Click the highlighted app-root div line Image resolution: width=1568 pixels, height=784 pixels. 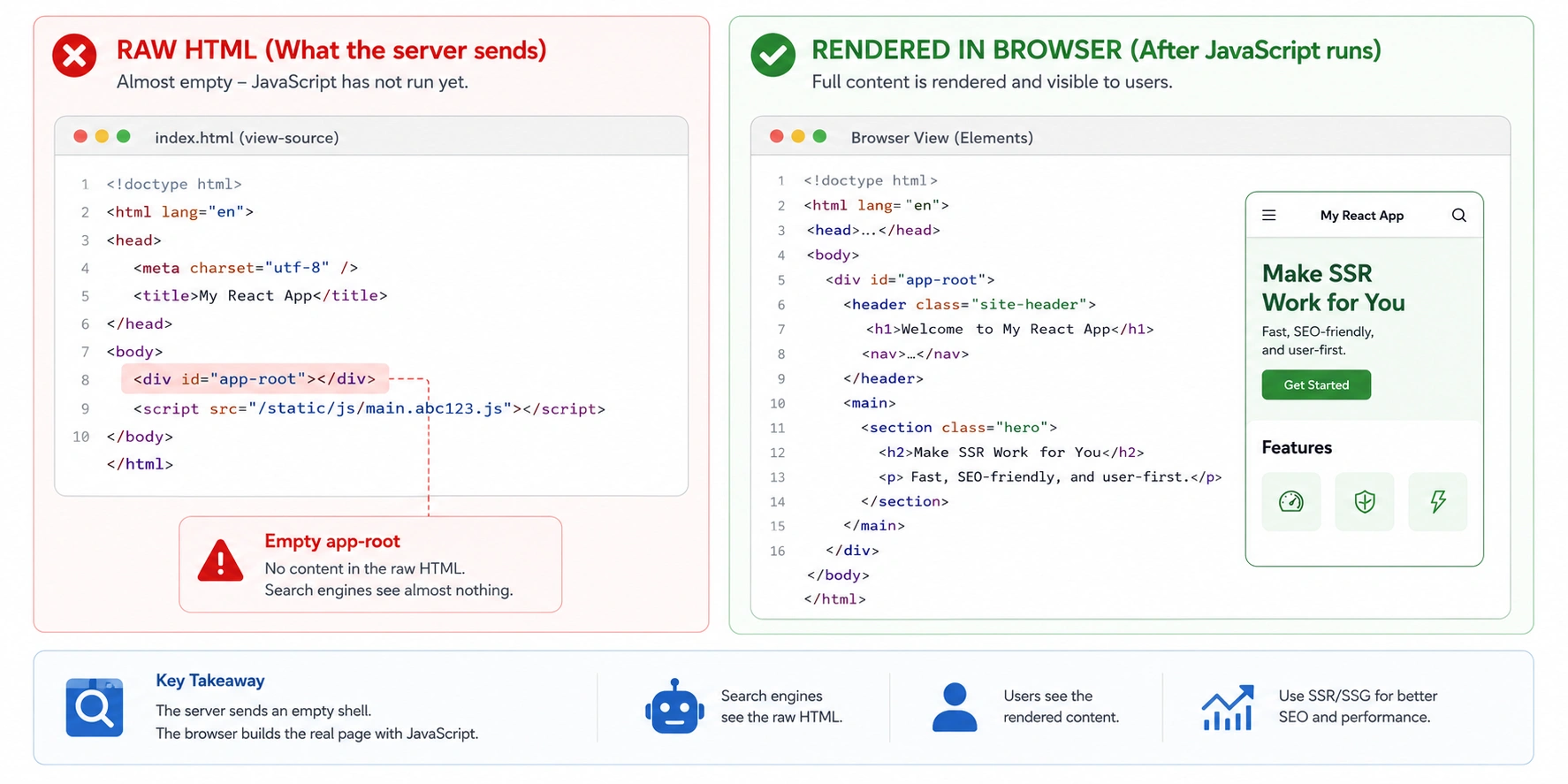tap(255, 379)
